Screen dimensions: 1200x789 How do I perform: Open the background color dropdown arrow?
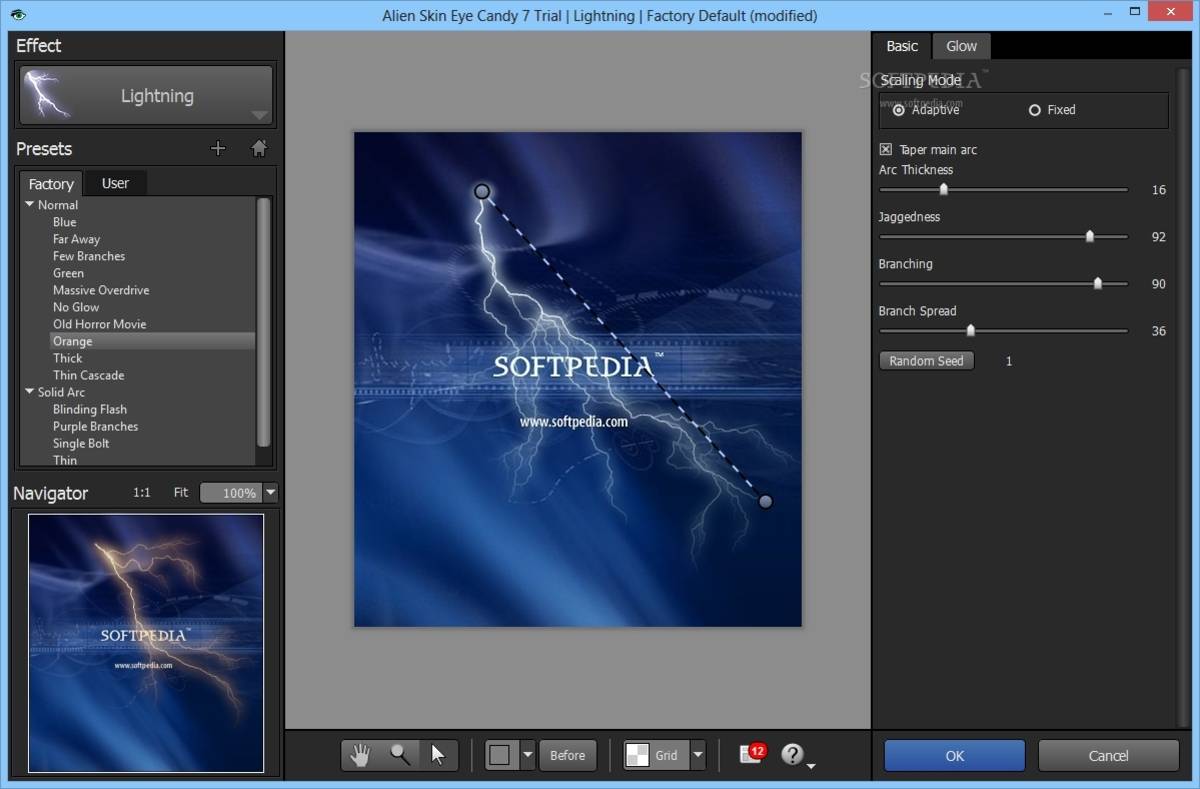click(x=527, y=755)
